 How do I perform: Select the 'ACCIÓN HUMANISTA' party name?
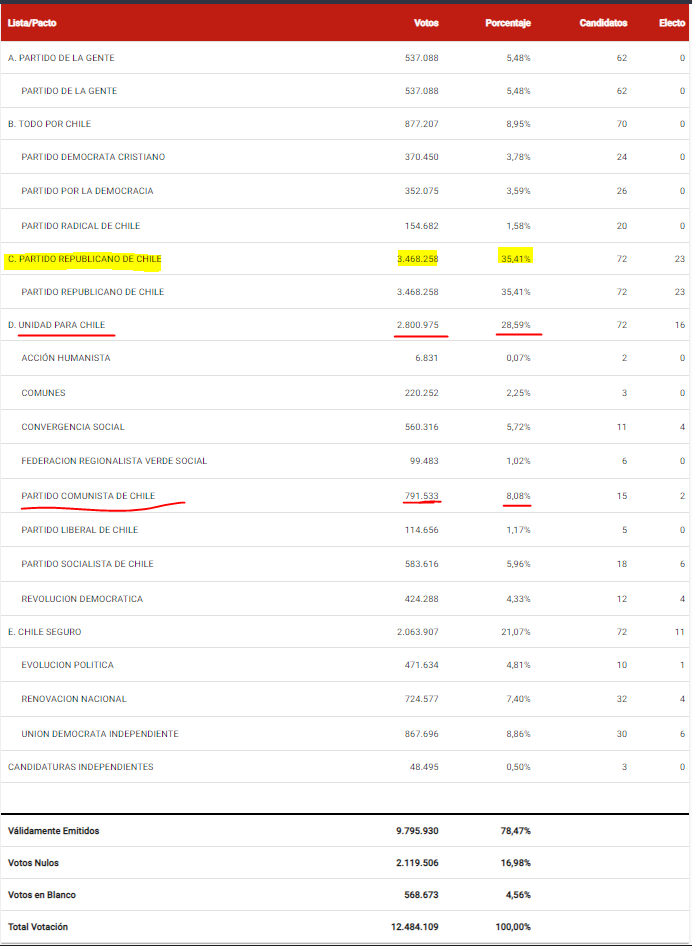click(66, 358)
